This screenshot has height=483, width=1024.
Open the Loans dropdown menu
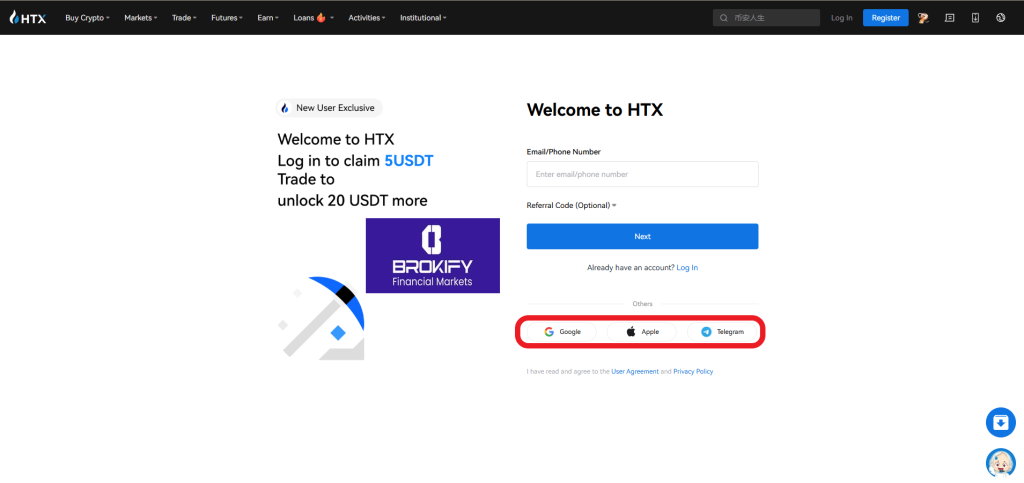(313, 18)
